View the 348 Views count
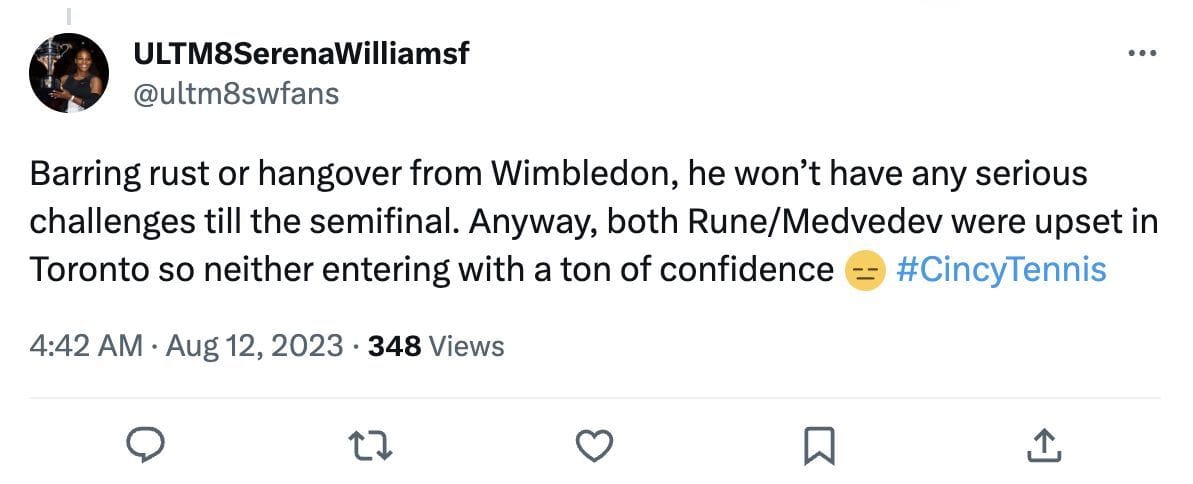 tap(436, 346)
